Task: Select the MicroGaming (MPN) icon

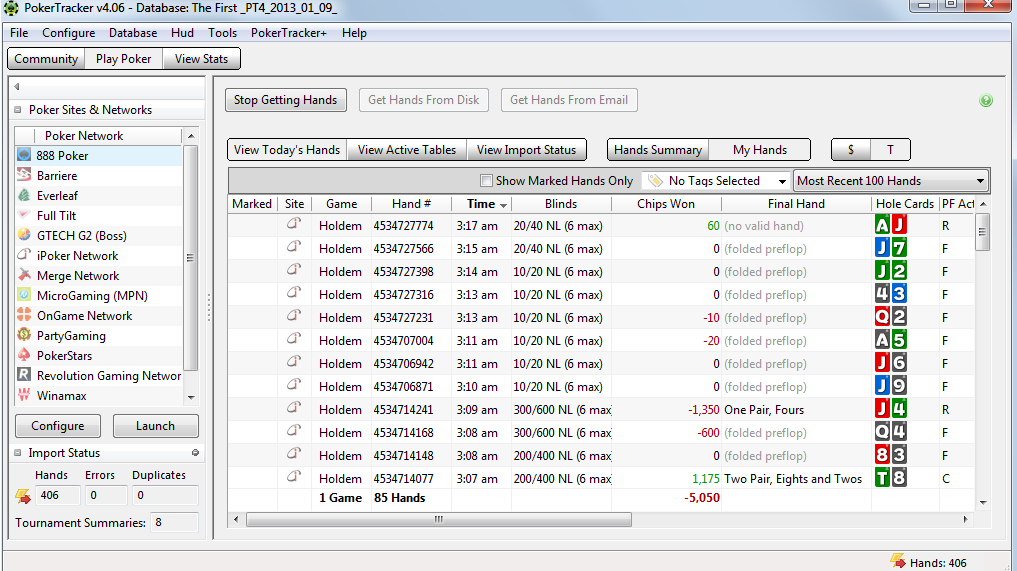Action: click(24, 295)
